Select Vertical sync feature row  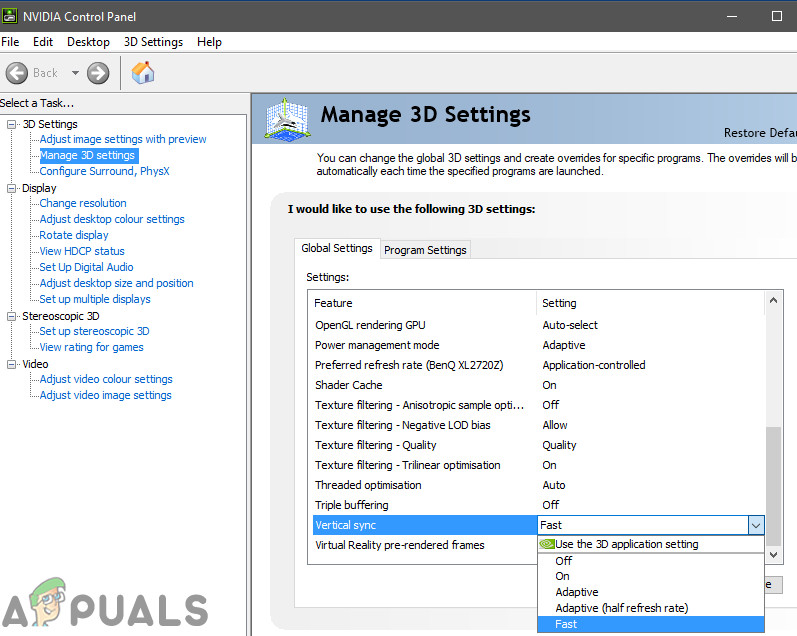tap(425, 525)
